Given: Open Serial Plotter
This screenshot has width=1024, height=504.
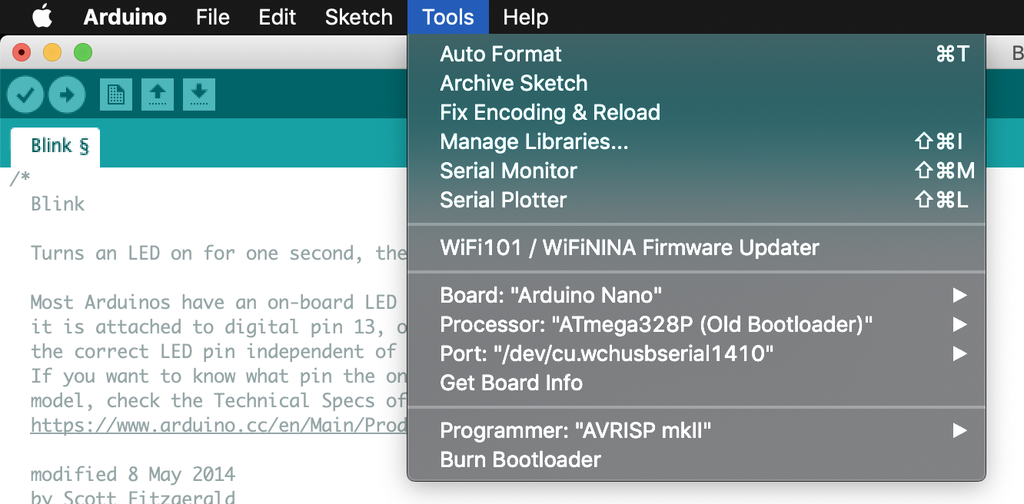Looking at the screenshot, I should (503, 200).
